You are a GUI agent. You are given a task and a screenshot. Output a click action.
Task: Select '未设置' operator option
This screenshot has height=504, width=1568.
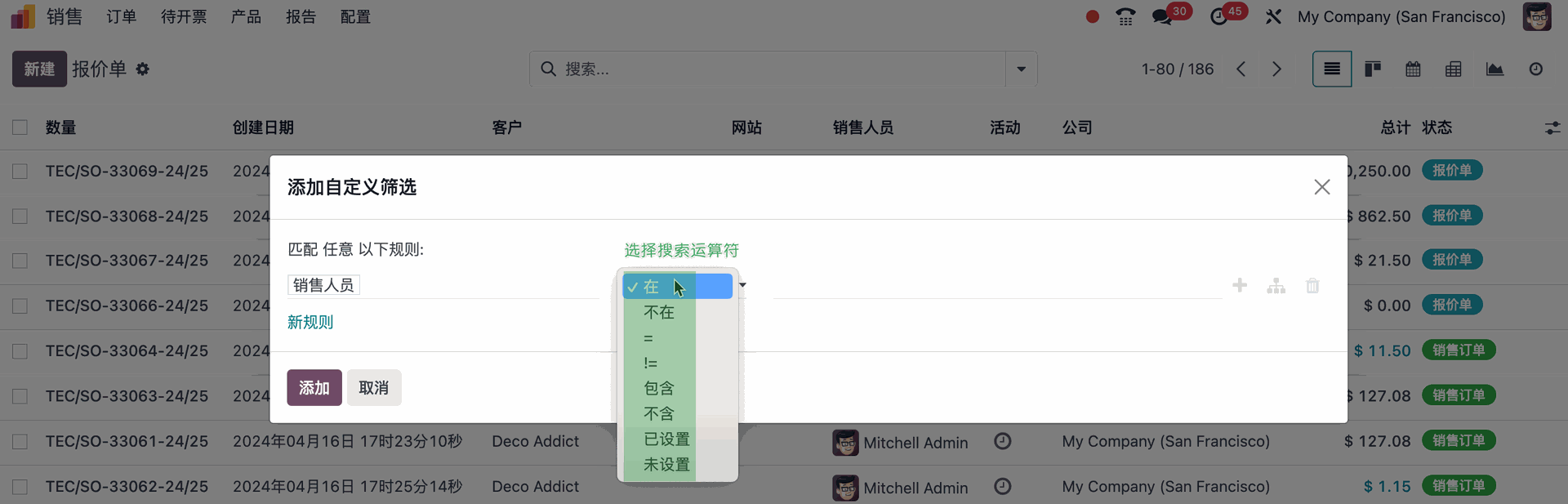pyautogui.click(x=666, y=465)
